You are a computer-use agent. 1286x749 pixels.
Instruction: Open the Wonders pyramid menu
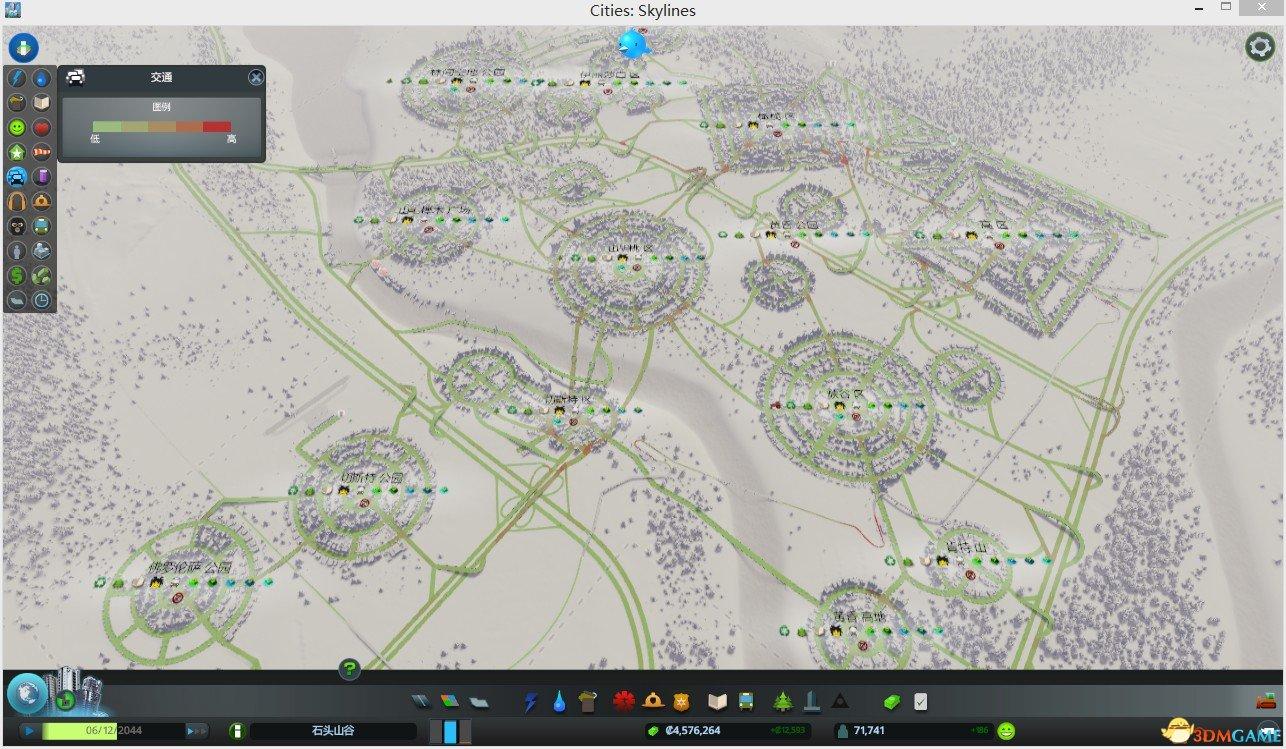[x=840, y=702]
